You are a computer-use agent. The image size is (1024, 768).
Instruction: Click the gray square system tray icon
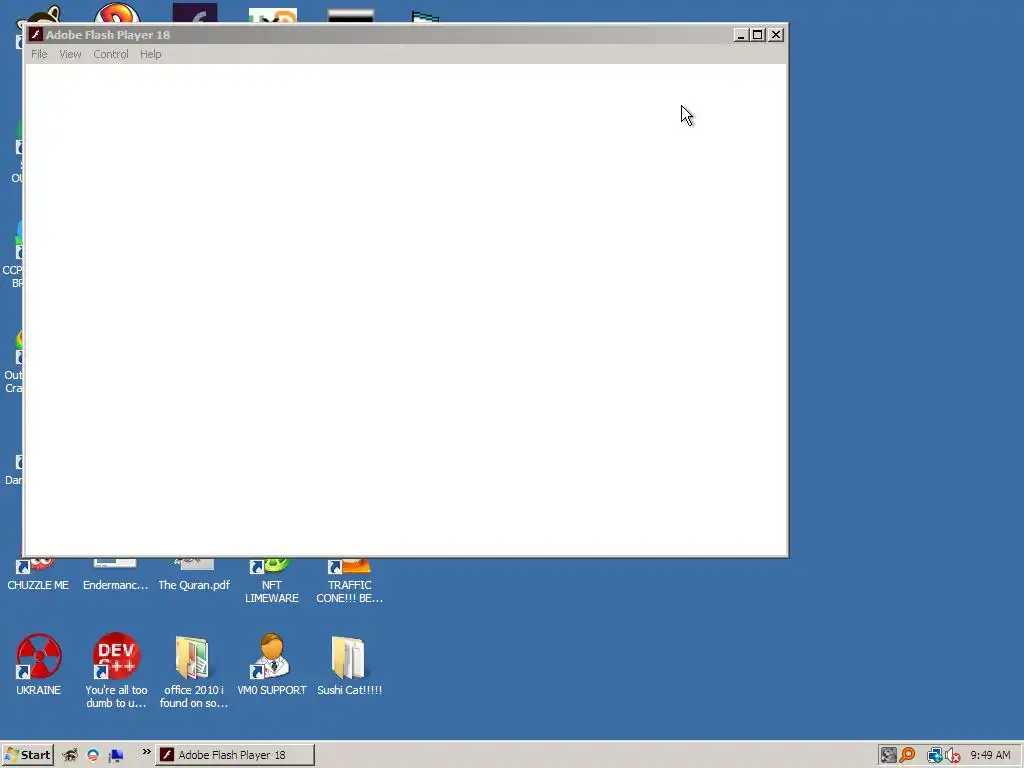(x=888, y=755)
